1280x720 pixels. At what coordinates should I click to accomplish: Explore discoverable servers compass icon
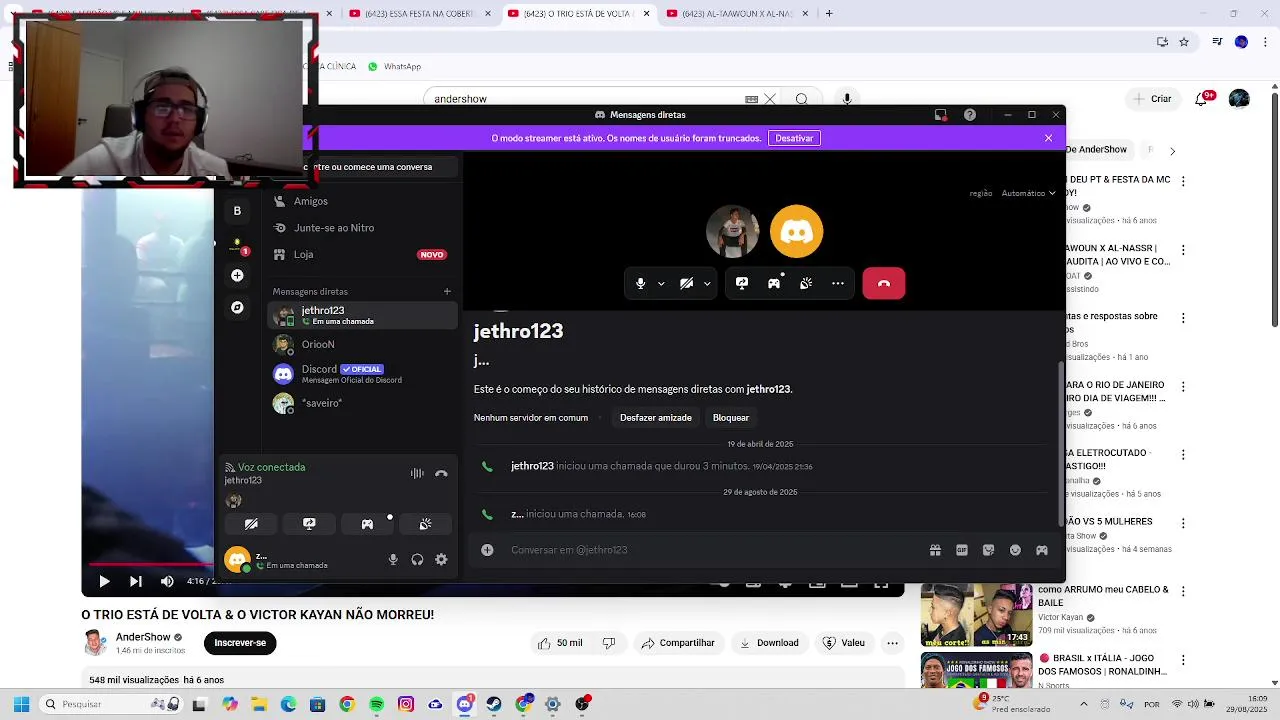(237, 307)
